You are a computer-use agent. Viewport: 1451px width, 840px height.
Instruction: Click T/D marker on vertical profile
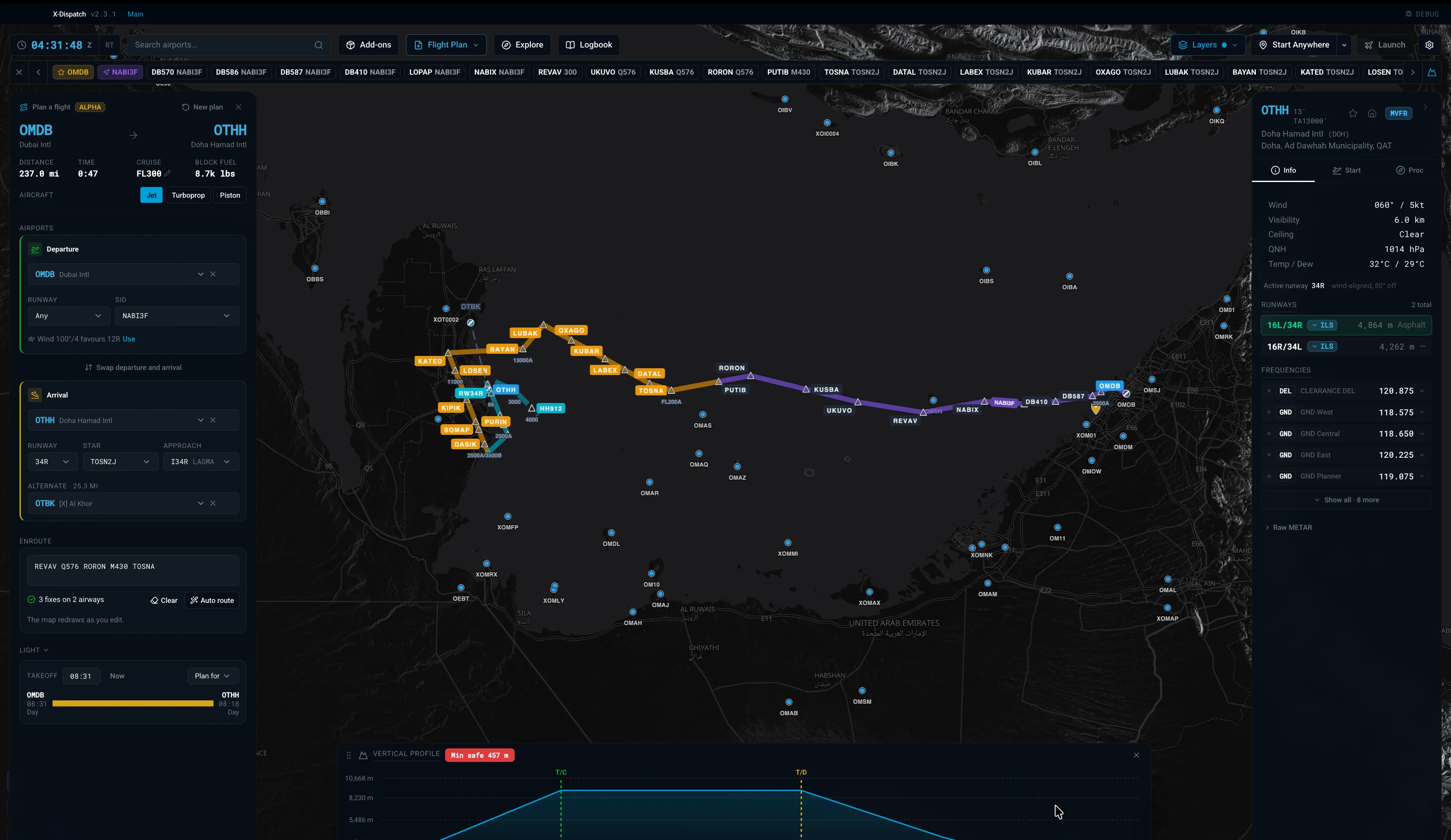pyautogui.click(x=801, y=772)
